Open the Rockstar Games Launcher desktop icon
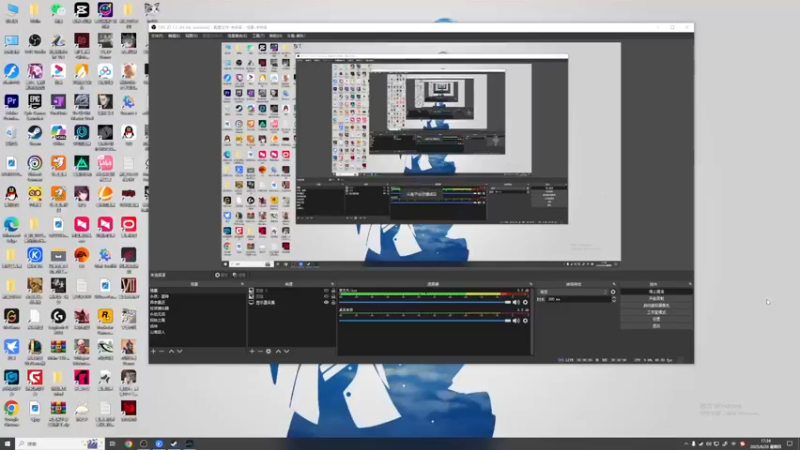This screenshot has width=800, height=450. [x=105, y=319]
